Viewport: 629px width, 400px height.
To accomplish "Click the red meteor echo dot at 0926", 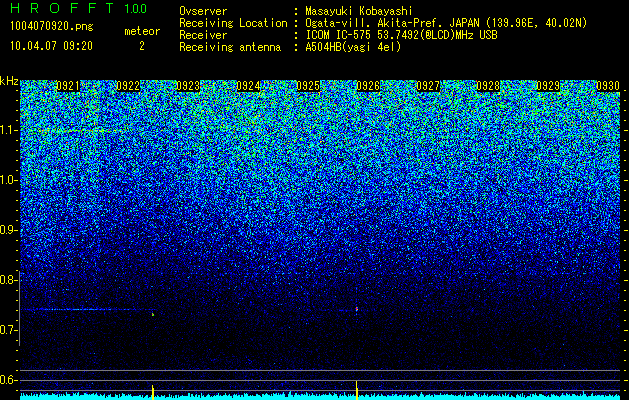I will [x=357, y=309].
